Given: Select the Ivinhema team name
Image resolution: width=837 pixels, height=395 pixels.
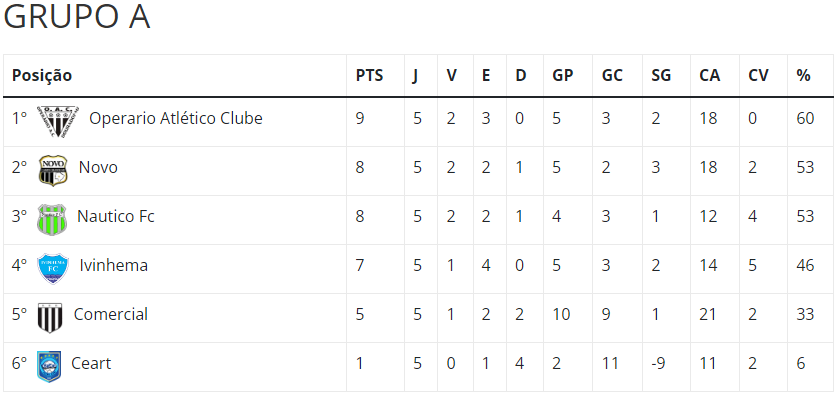Looking at the screenshot, I should [114, 265].
